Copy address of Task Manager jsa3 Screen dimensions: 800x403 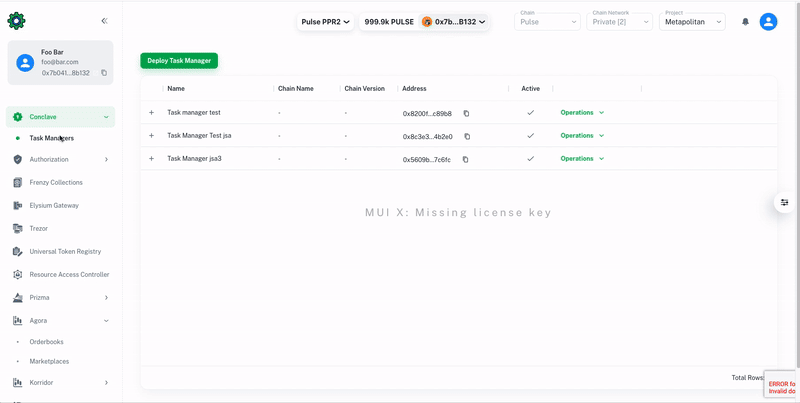click(x=465, y=159)
